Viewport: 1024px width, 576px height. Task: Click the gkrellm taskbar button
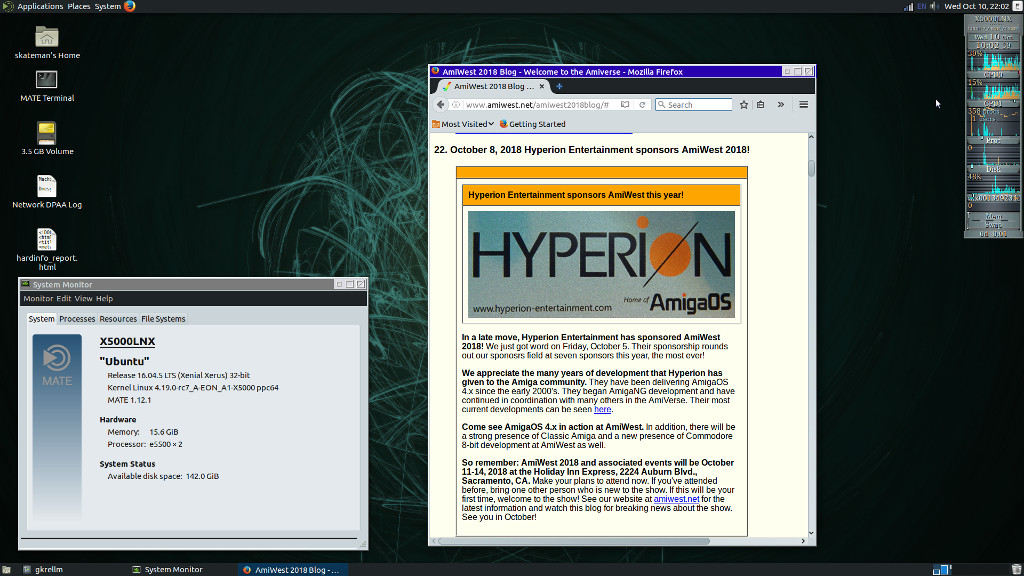[43, 569]
